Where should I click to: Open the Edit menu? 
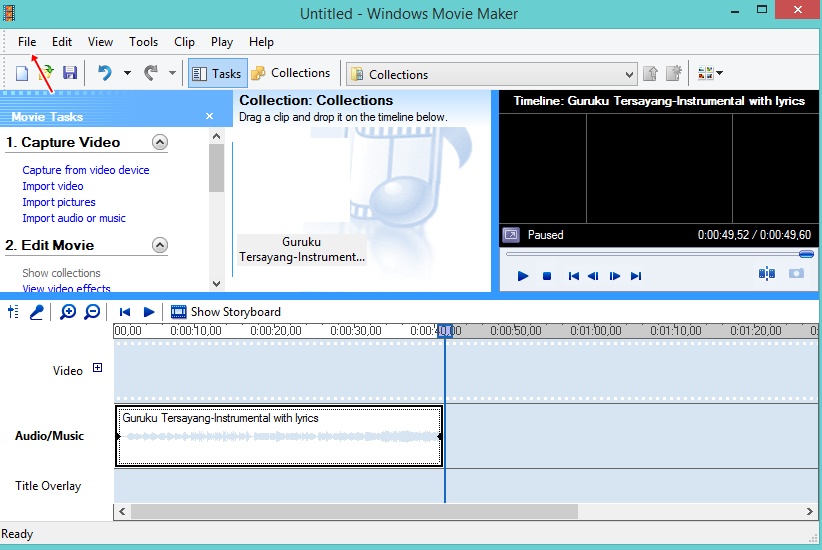point(62,42)
